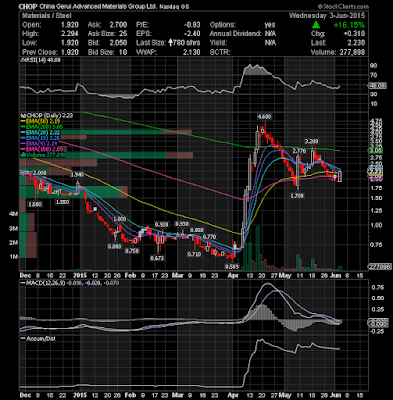Click the RSI(14) indicator label
This screenshot has width=393, height=400.
tap(35, 60)
